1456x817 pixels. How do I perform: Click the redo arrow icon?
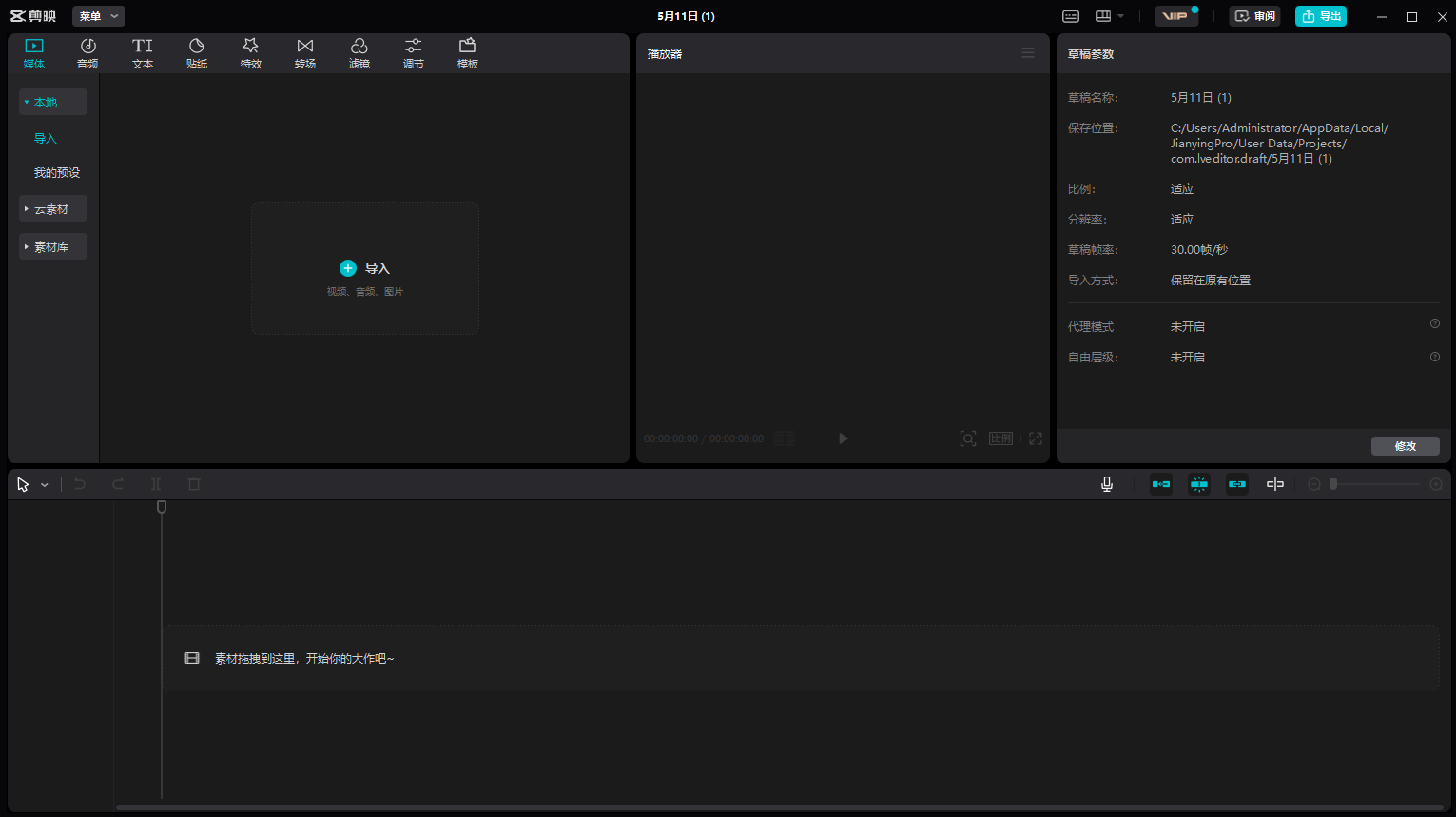[x=118, y=484]
